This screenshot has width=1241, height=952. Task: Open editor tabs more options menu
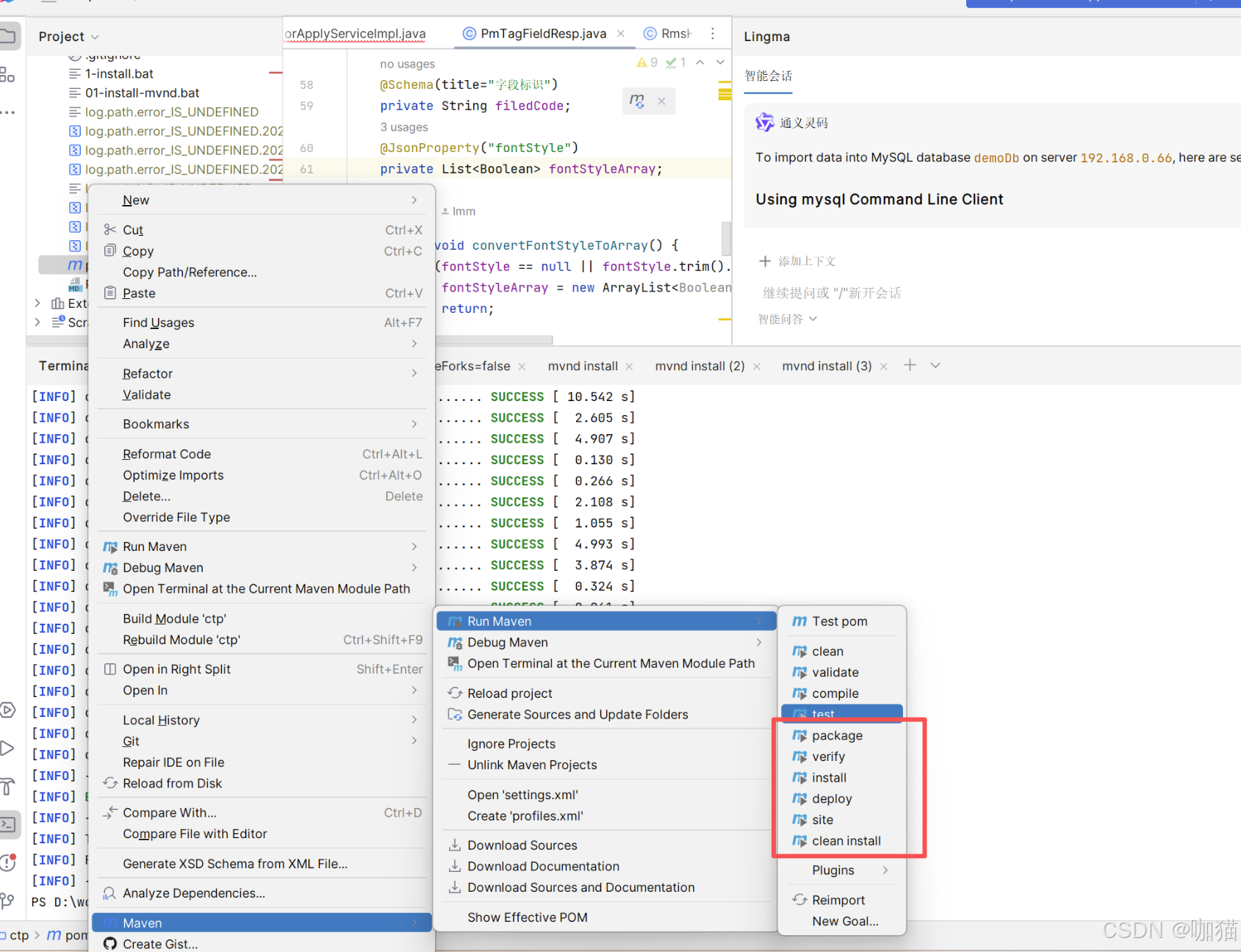tap(713, 33)
